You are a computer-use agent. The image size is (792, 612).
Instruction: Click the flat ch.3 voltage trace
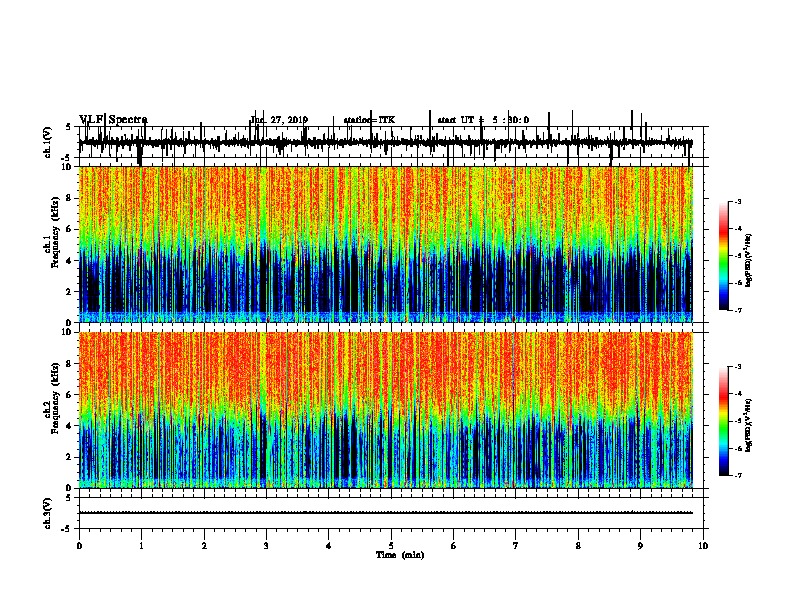pyautogui.click(x=386, y=513)
